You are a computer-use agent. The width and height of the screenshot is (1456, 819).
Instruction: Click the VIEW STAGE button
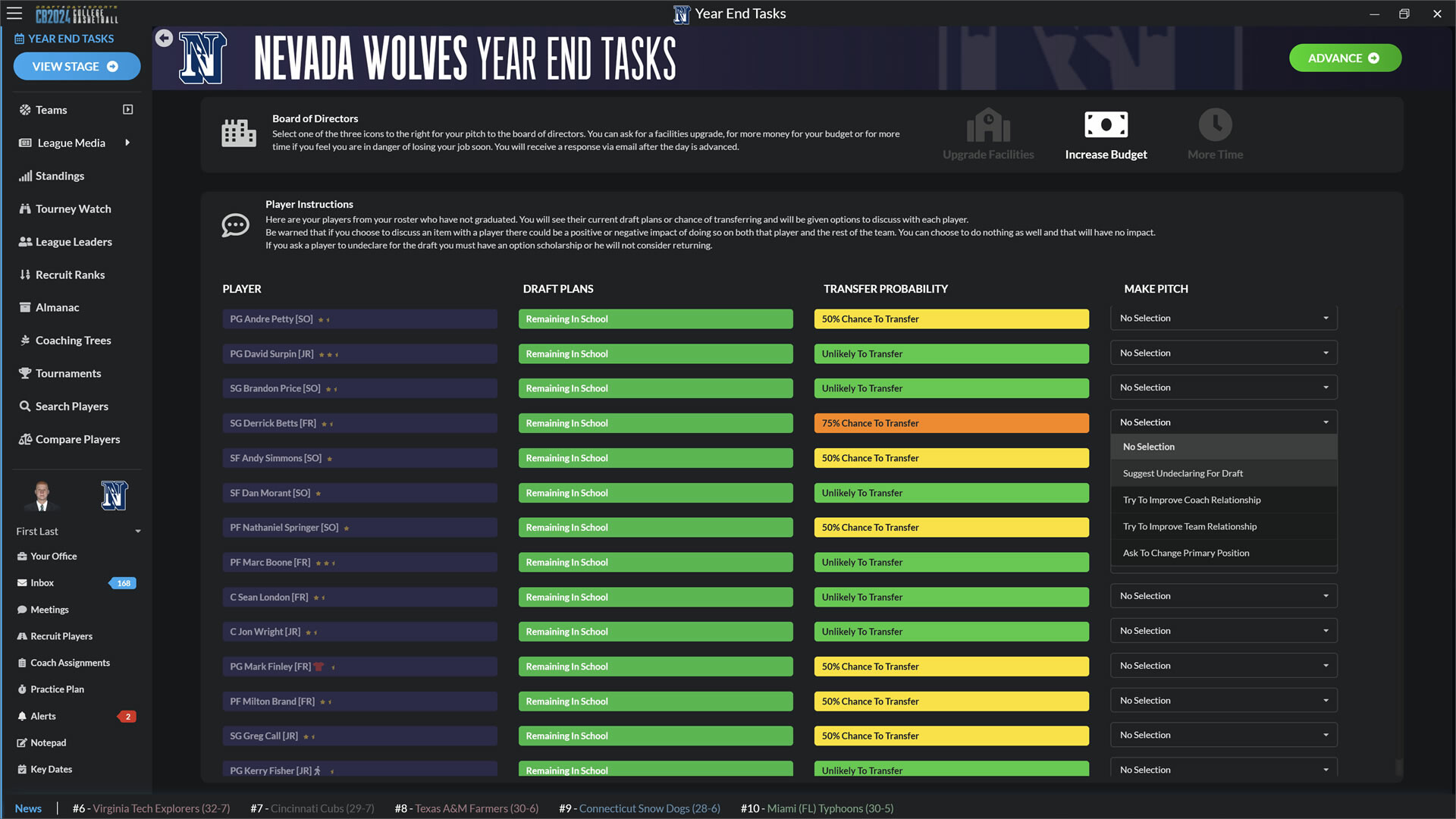(77, 67)
